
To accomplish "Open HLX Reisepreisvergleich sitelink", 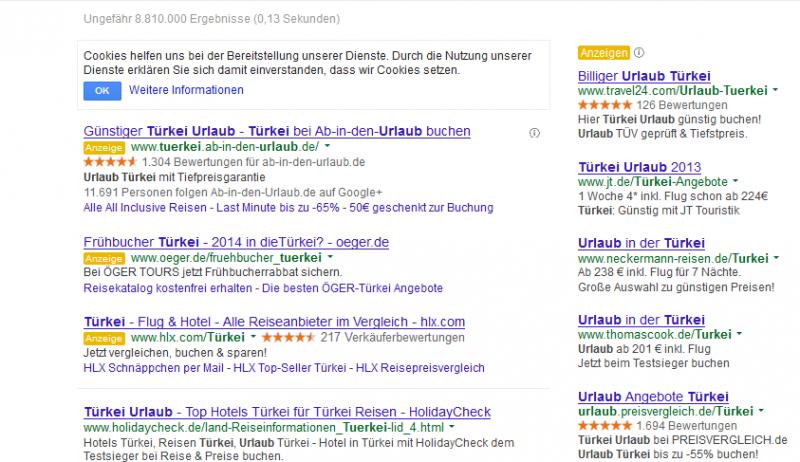I will click(420, 368).
